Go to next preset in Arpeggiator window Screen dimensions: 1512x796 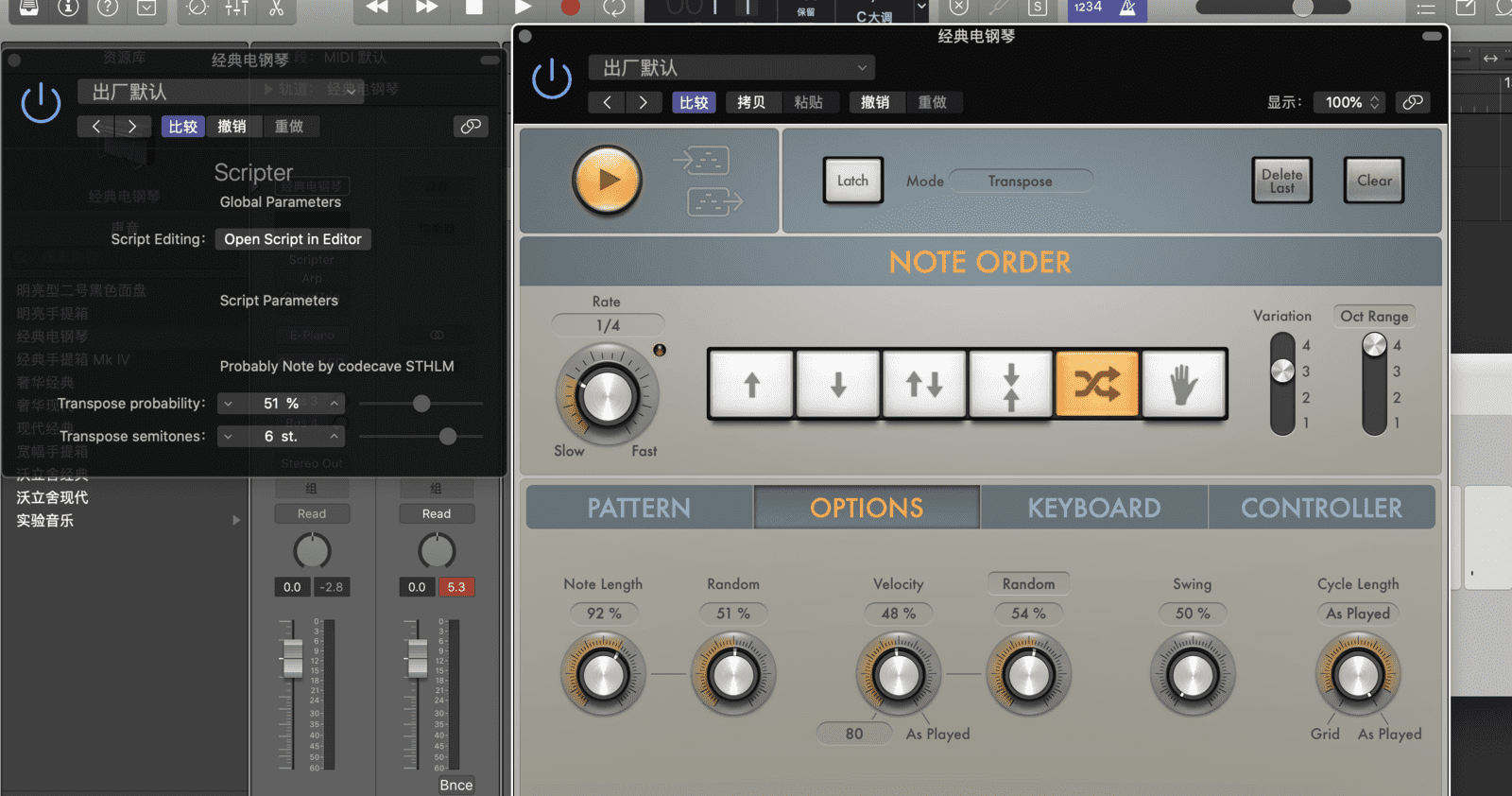click(x=644, y=102)
